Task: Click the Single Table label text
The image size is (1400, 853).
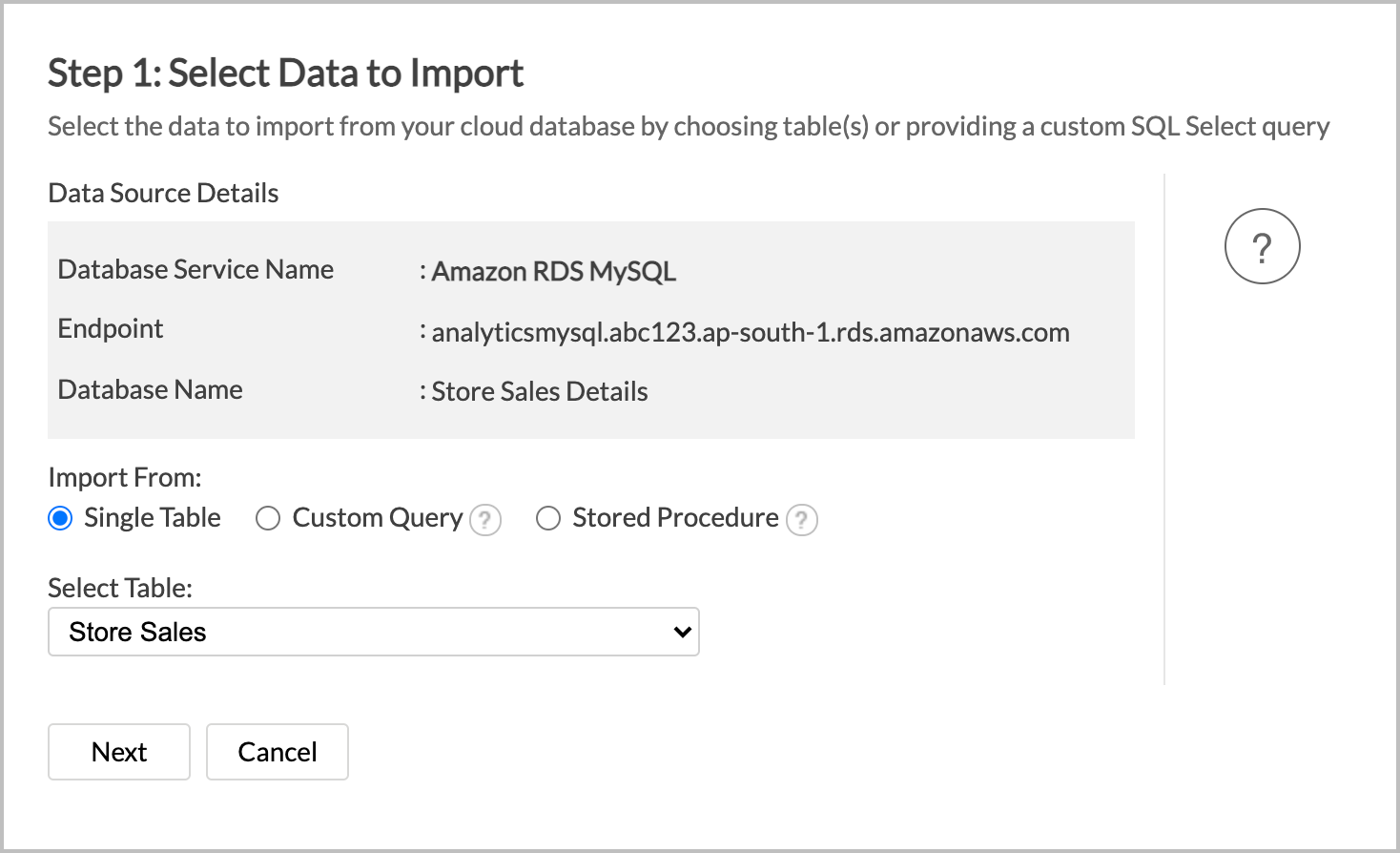Action: point(152,518)
